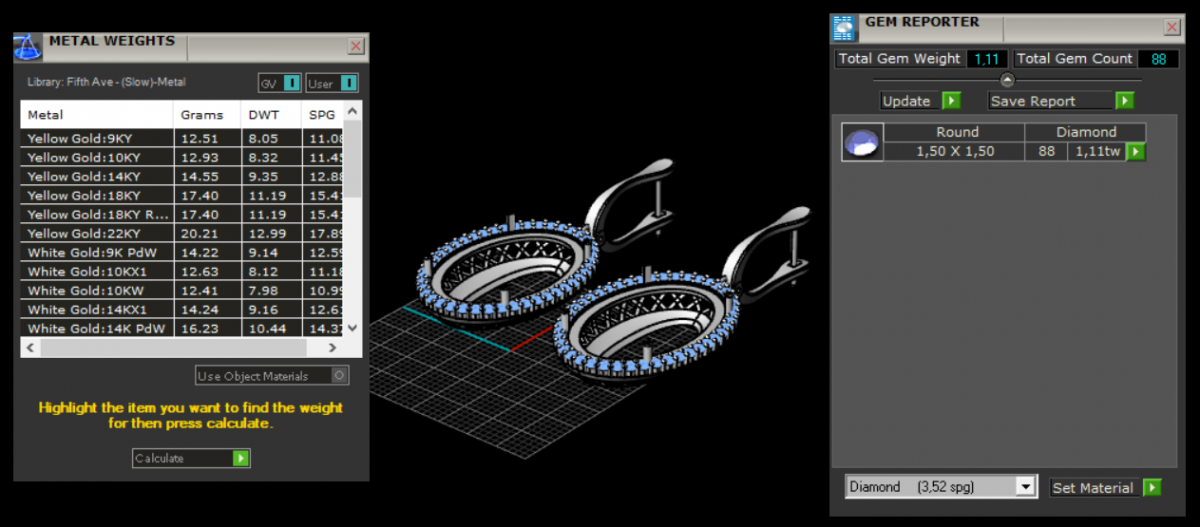Click the Gem Reporter panel icon

(845, 27)
